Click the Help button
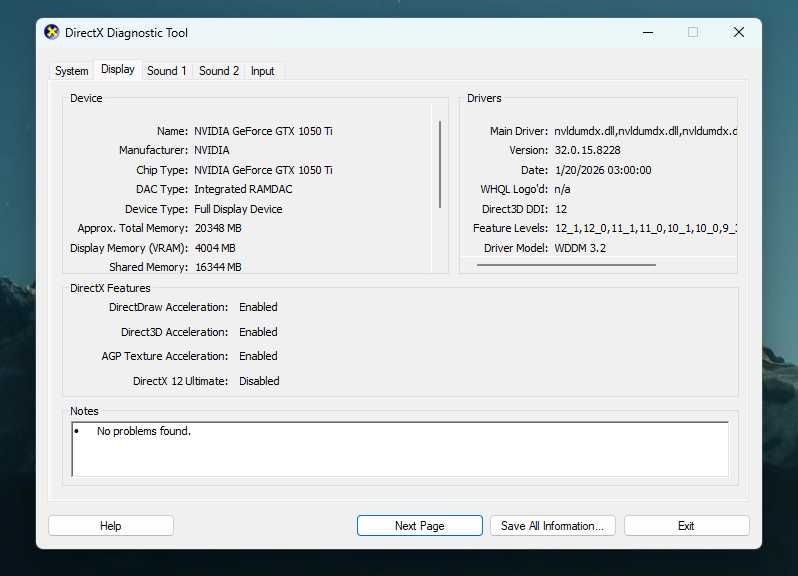This screenshot has height=576, width=798. 111,526
